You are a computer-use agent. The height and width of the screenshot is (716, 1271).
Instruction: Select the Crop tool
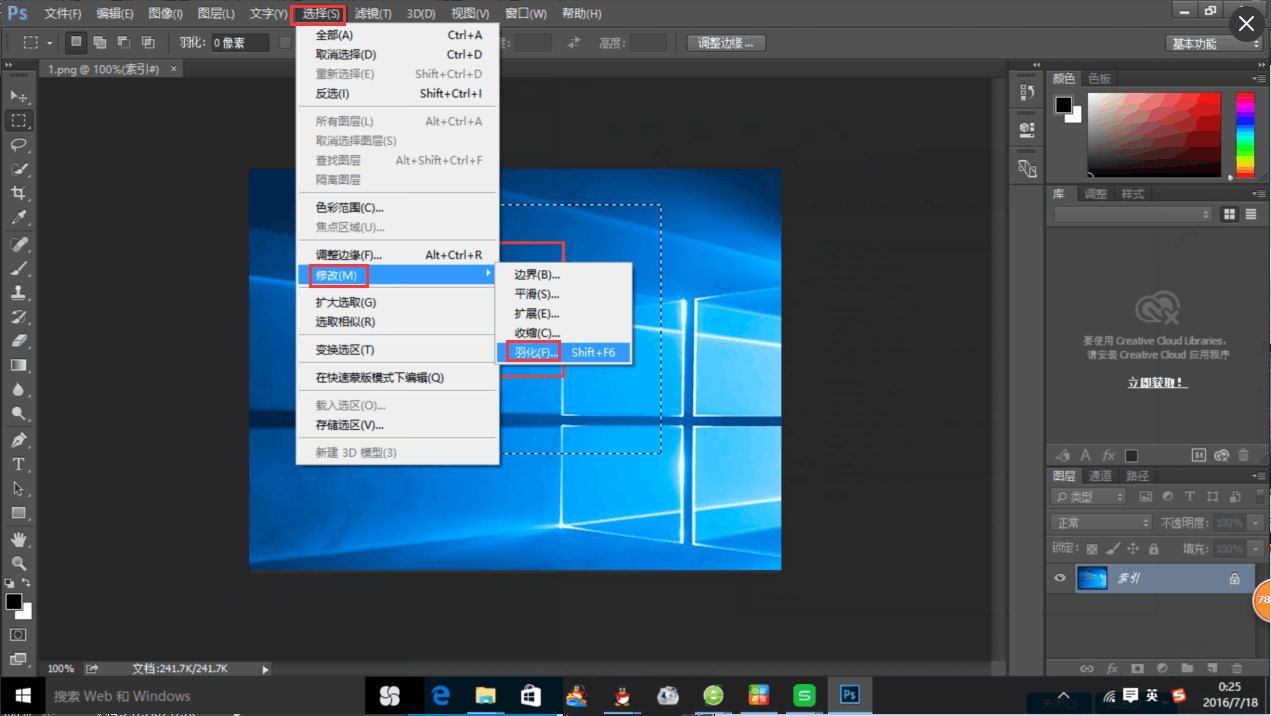point(18,193)
